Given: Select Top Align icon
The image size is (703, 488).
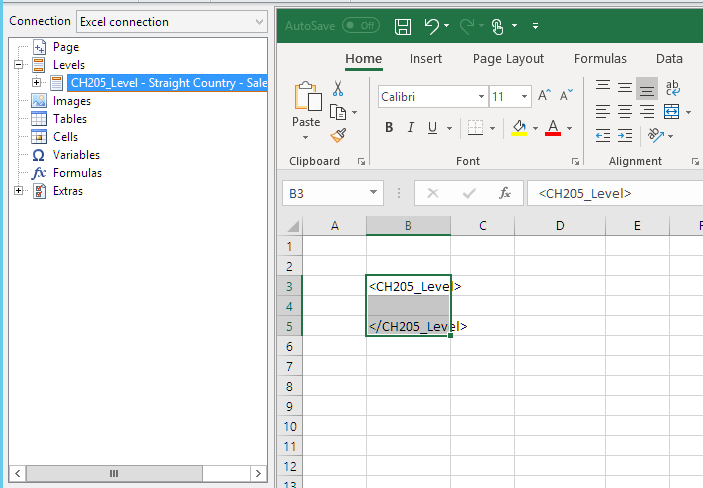Looking at the screenshot, I should pyautogui.click(x=603, y=87).
